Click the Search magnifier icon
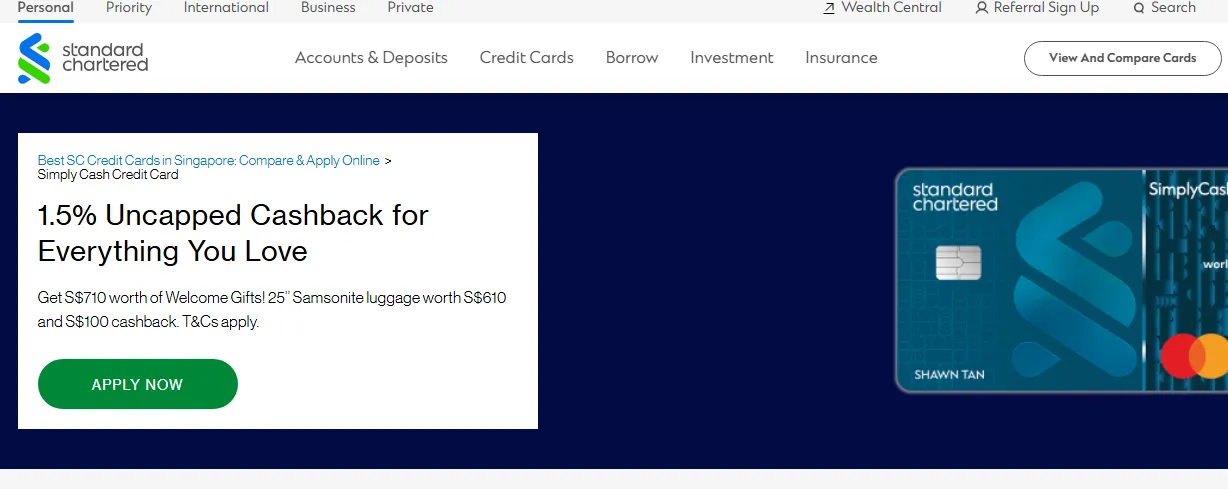 (1139, 8)
